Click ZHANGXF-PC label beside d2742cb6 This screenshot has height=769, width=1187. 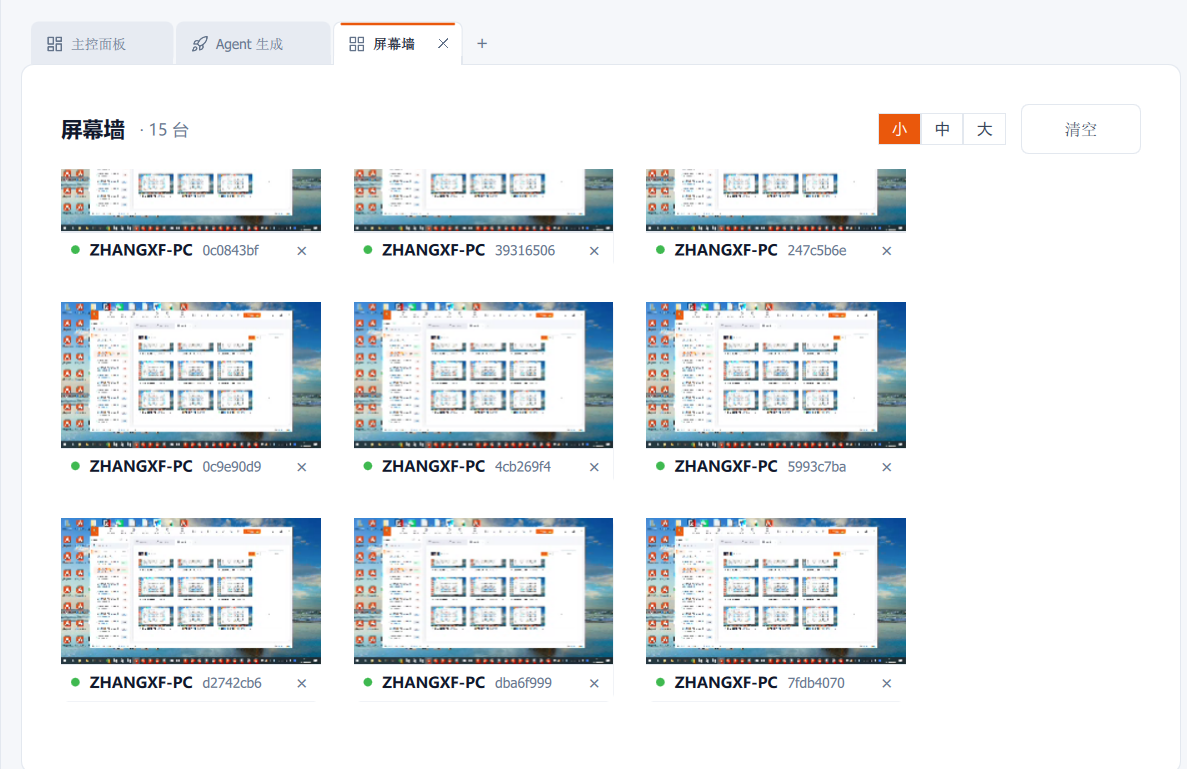pos(141,683)
